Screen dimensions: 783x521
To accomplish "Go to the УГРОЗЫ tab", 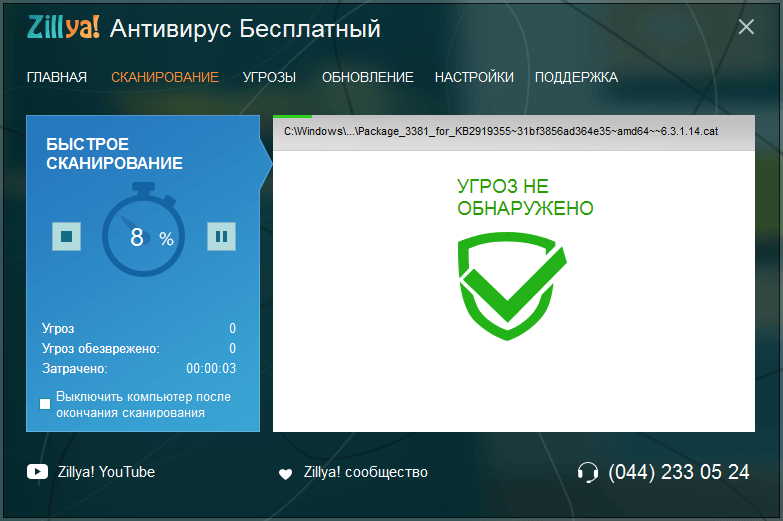I will click(x=269, y=77).
